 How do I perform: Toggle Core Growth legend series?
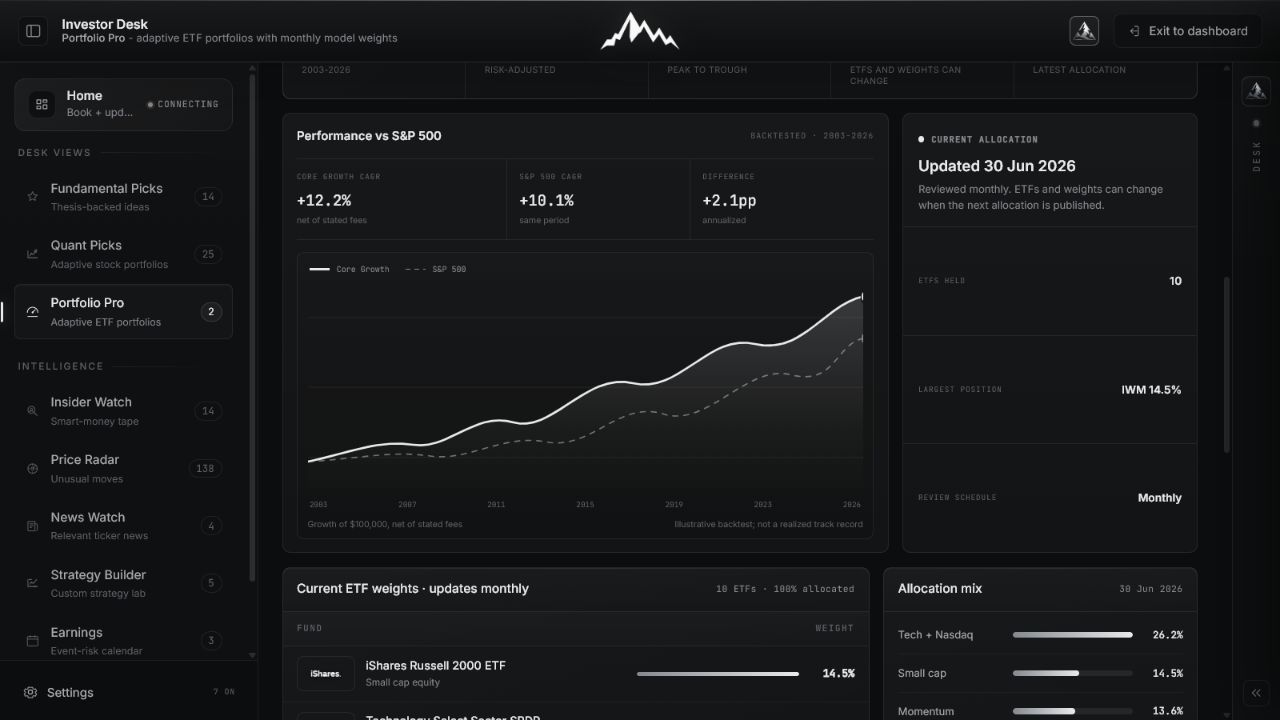coord(349,269)
